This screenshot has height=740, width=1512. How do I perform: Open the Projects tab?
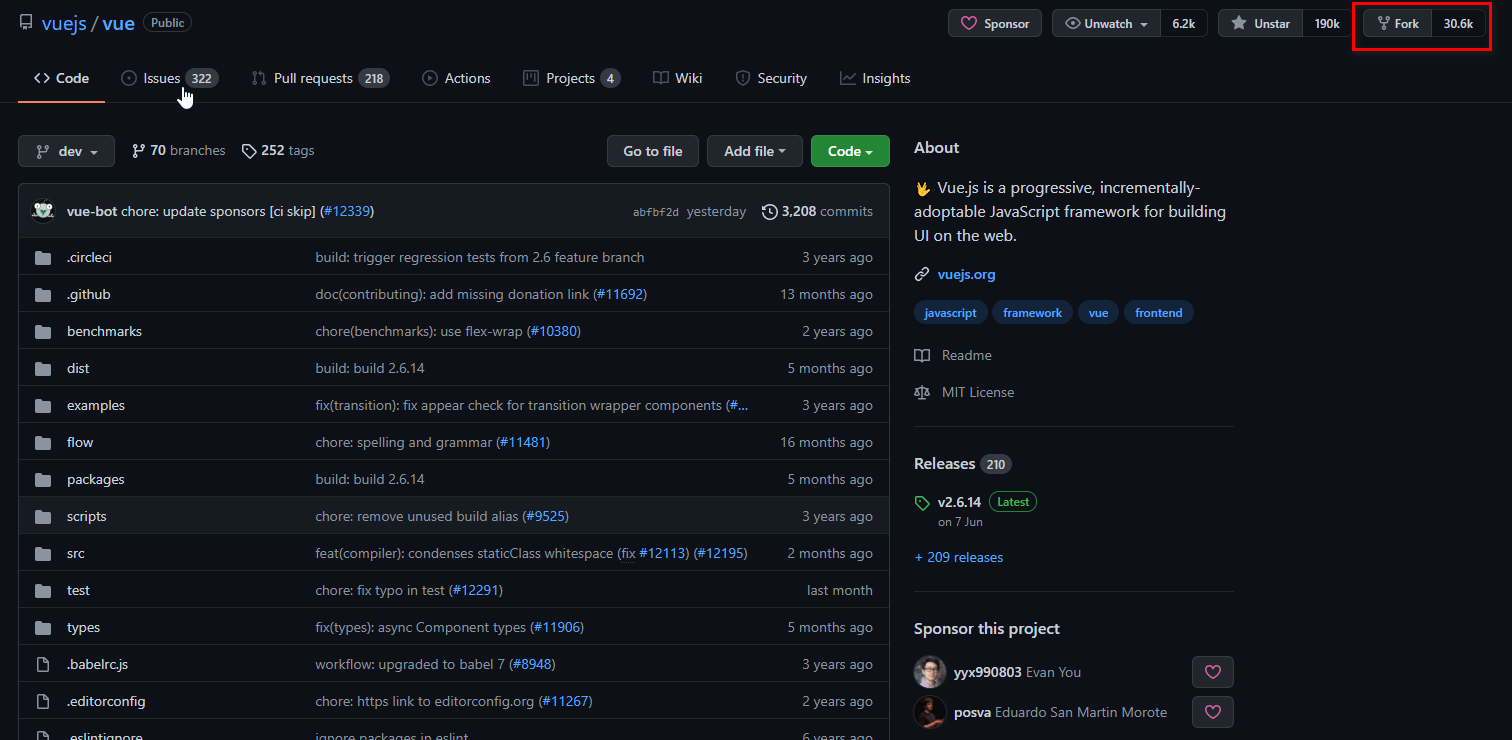571,78
